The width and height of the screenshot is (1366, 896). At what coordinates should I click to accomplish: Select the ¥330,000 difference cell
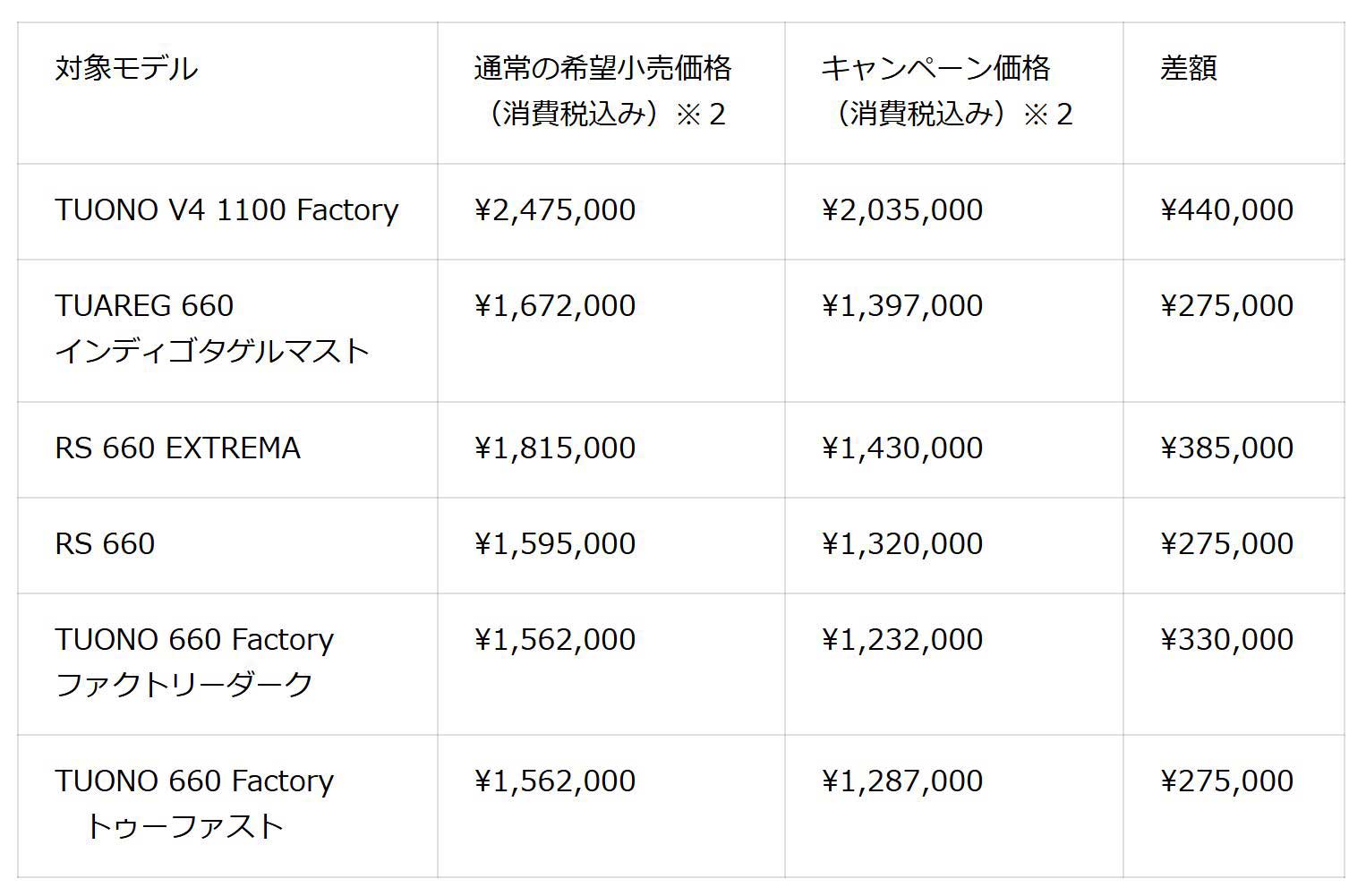tap(1226, 640)
